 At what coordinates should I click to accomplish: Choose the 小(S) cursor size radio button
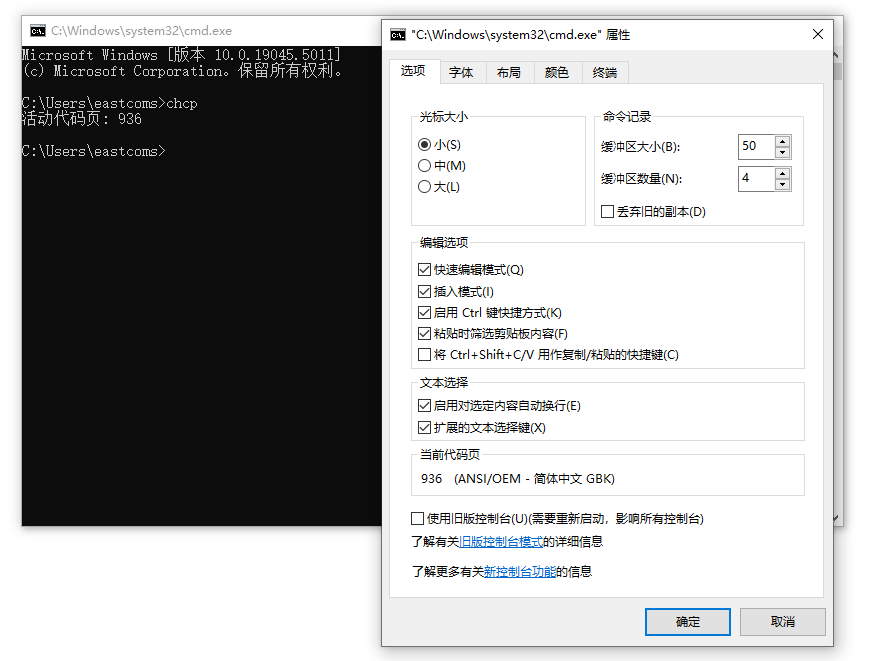tap(425, 145)
